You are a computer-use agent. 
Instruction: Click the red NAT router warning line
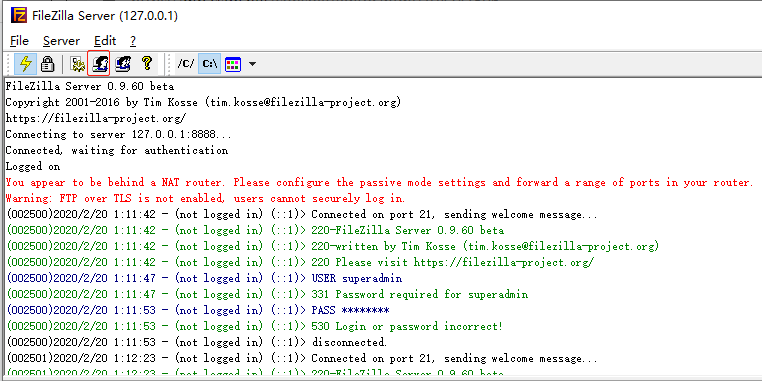click(x=379, y=182)
